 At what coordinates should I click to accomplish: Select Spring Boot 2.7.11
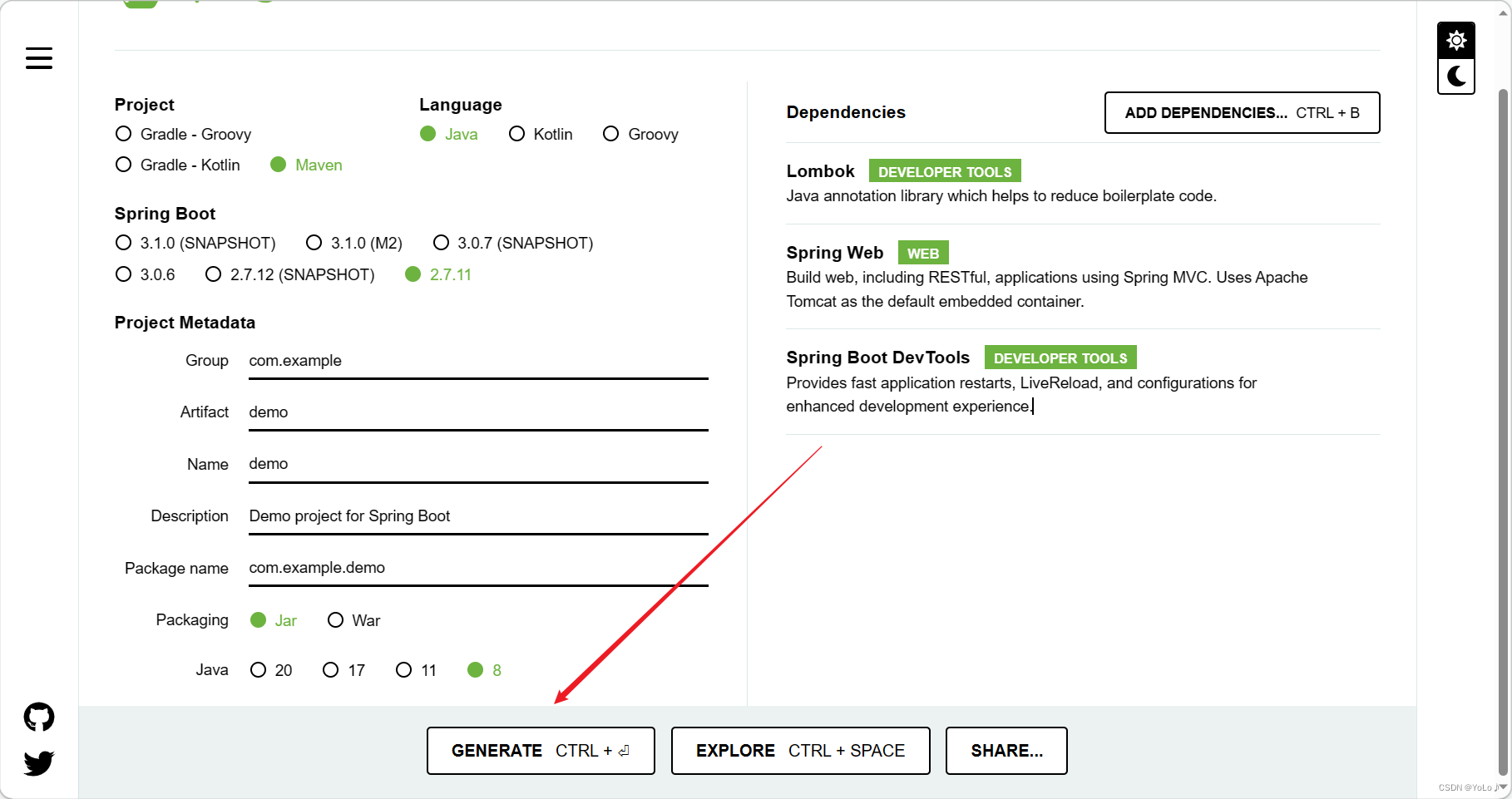pyautogui.click(x=438, y=274)
